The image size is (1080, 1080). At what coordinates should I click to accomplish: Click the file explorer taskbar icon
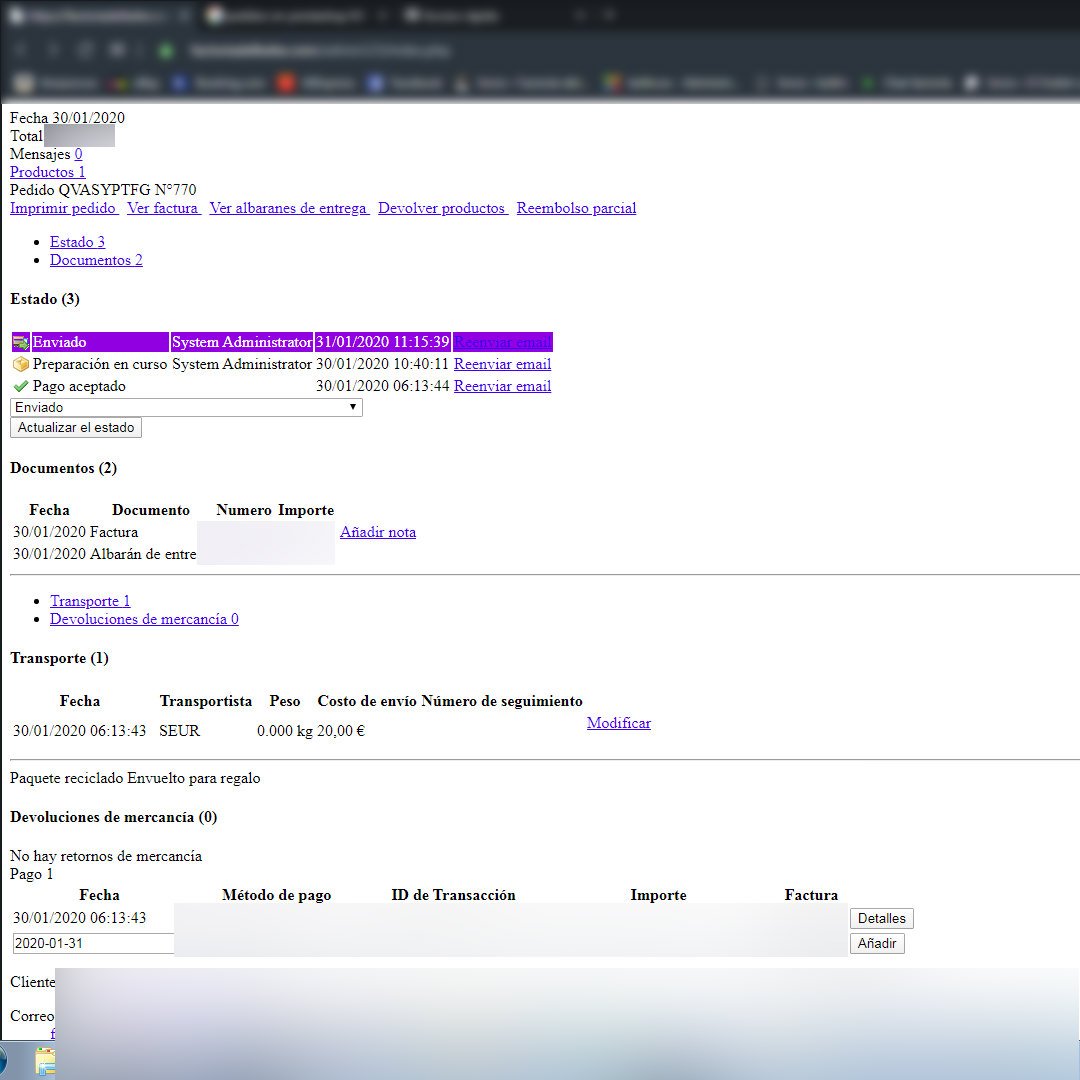pos(45,1061)
